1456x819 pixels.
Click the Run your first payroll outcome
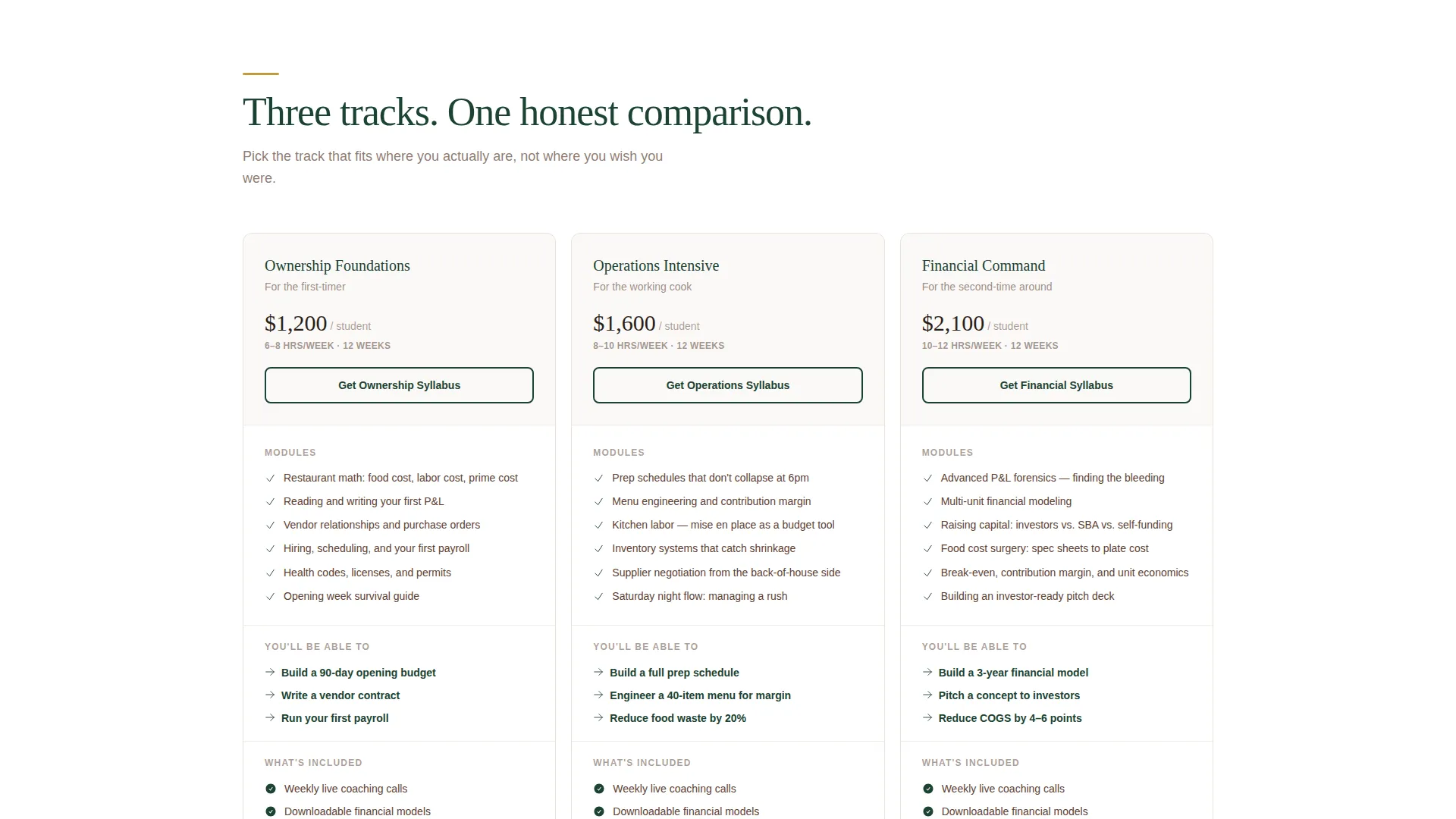pyautogui.click(x=334, y=718)
